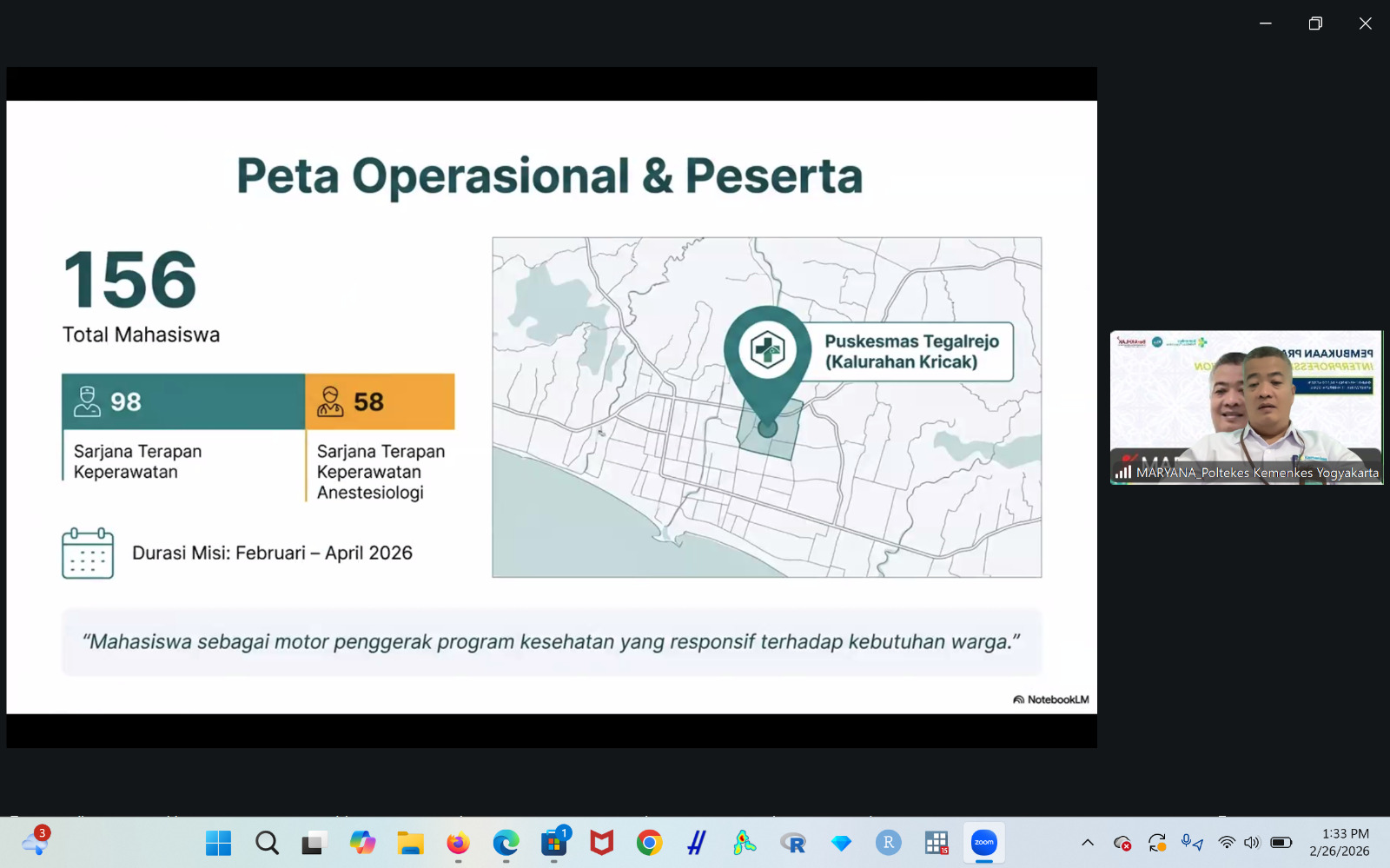
Task: Switch to Firefox in the taskbar
Action: click(458, 843)
